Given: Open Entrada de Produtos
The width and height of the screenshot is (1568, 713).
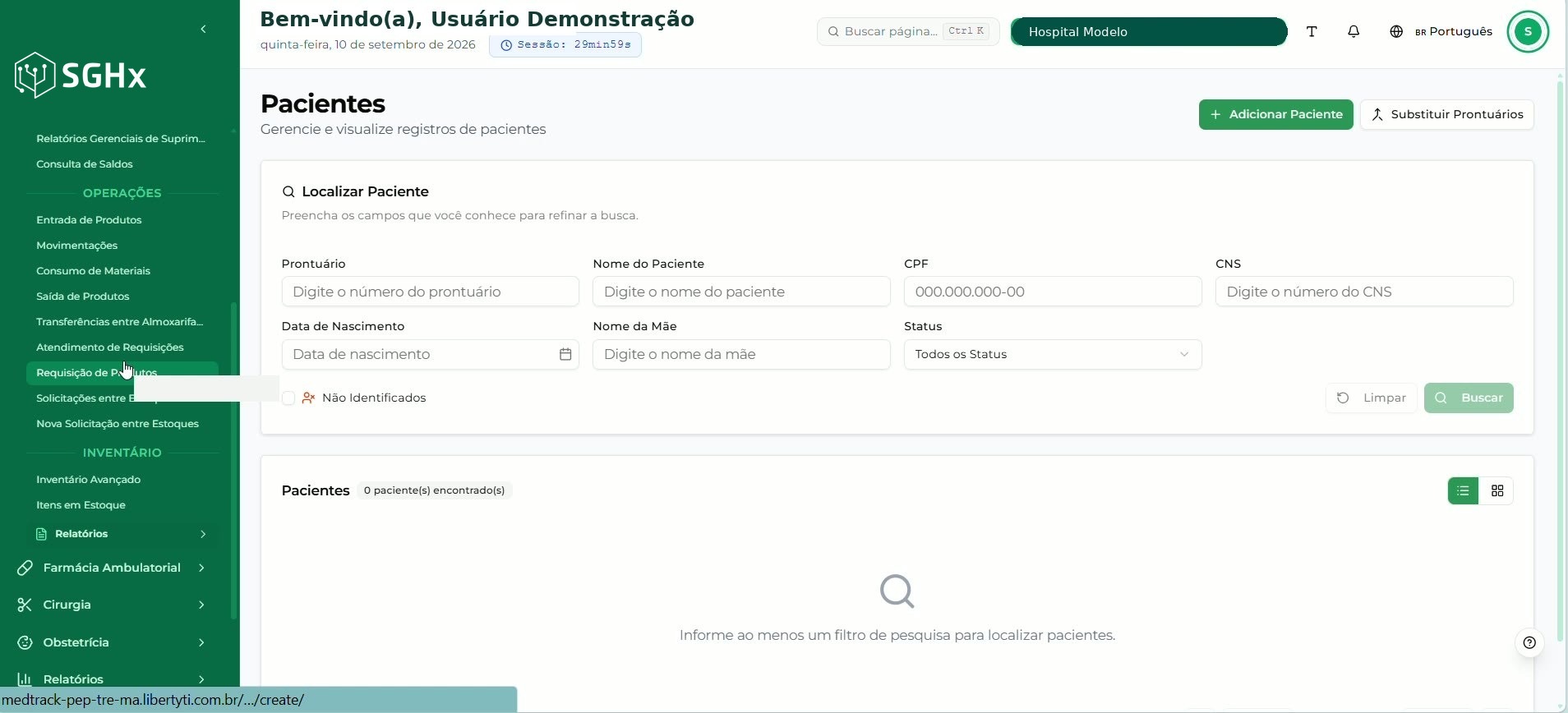Looking at the screenshot, I should (x=89, y=220).
